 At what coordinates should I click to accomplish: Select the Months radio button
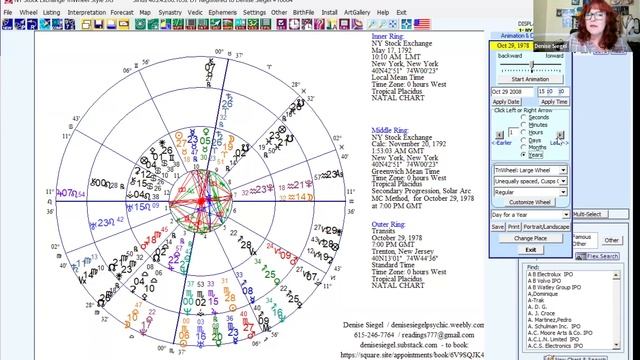click(523, 147)
